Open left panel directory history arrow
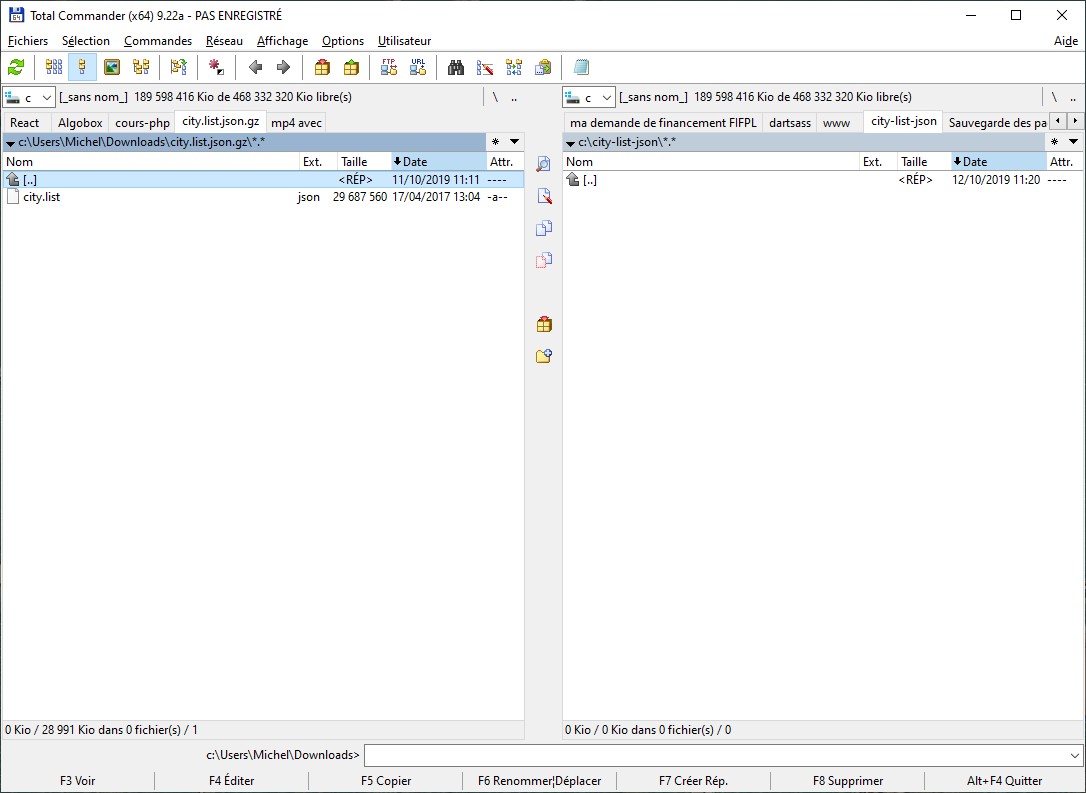This screenshot has width=1086, height=793. [514, 142]
